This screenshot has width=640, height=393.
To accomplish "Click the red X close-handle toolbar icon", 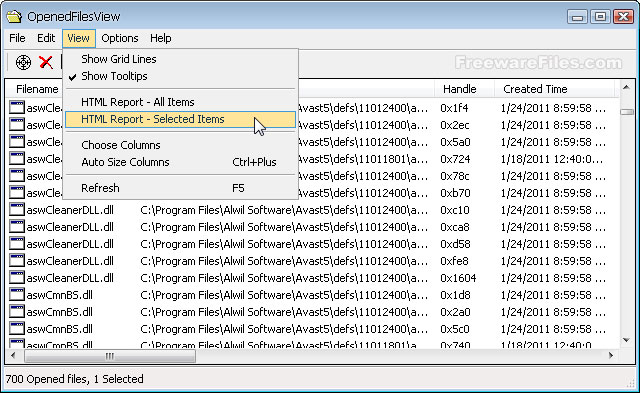I will (46, 62).
